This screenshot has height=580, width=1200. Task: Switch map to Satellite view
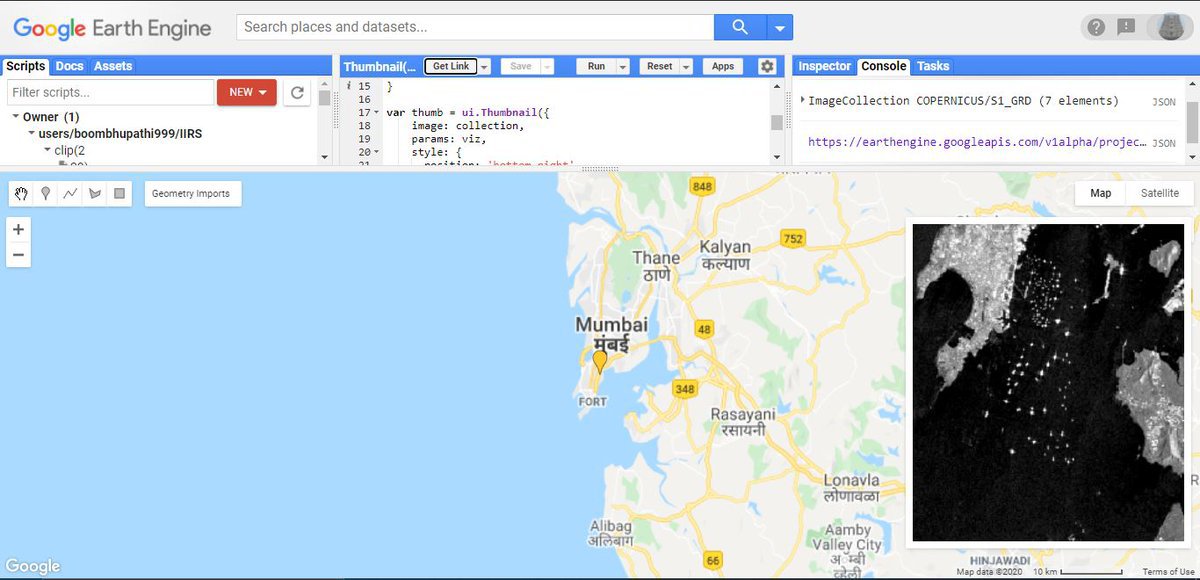pyautogui.click(x=1160, y=193)
